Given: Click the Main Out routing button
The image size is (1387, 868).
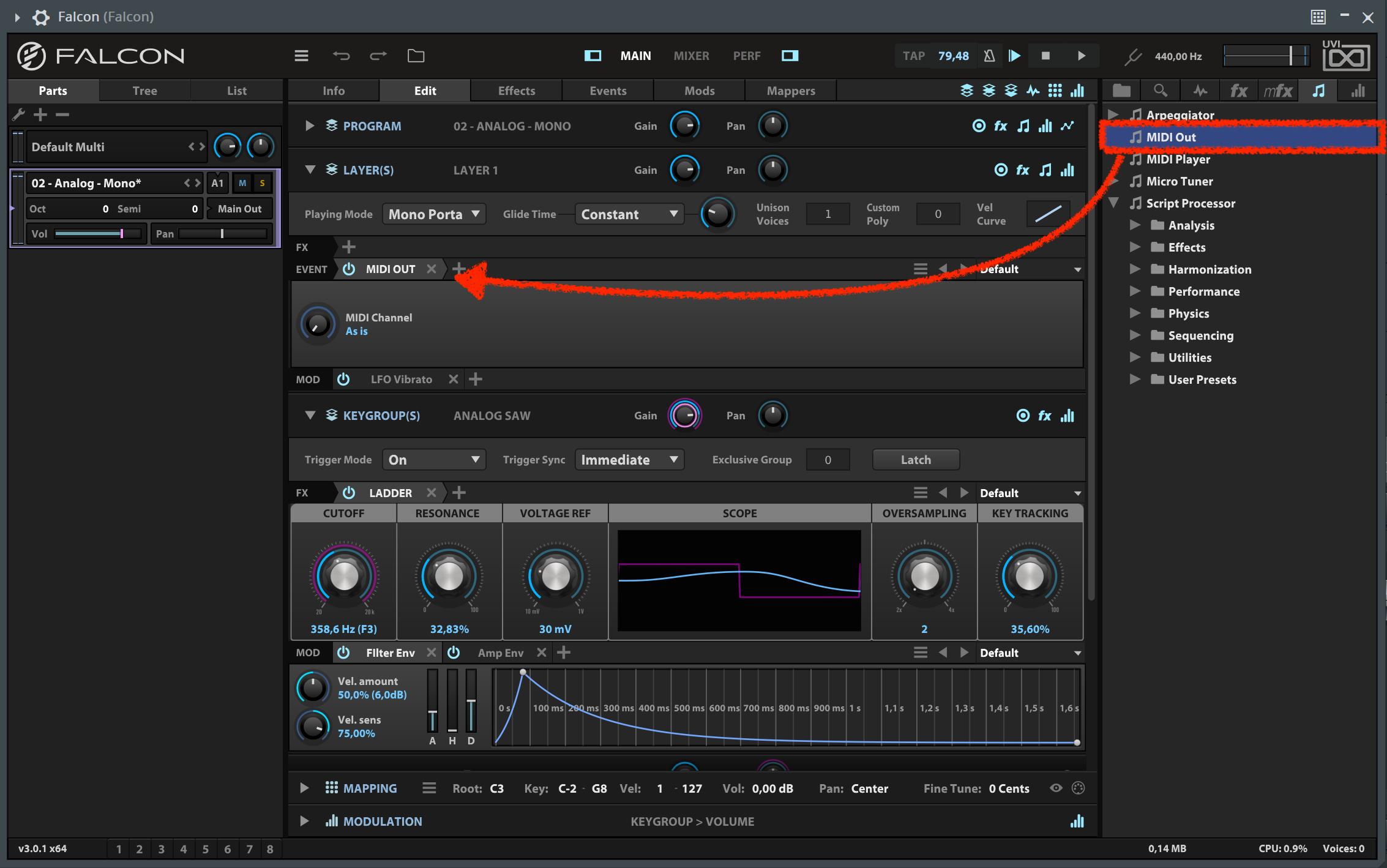Looking at the screenshot, I should (239, 208).
